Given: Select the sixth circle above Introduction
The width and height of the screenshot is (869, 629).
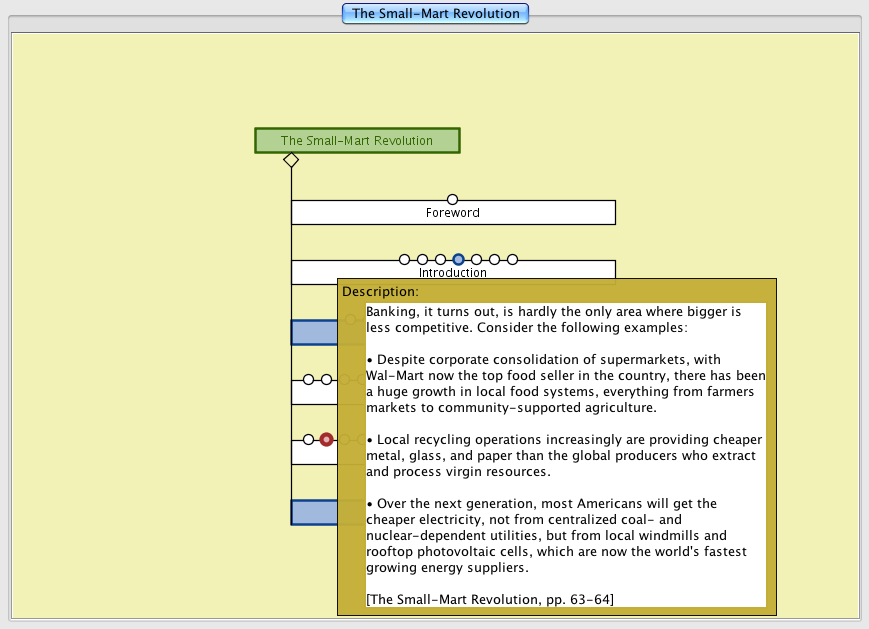Looking at the screenshot, I should tap(494, 259).
